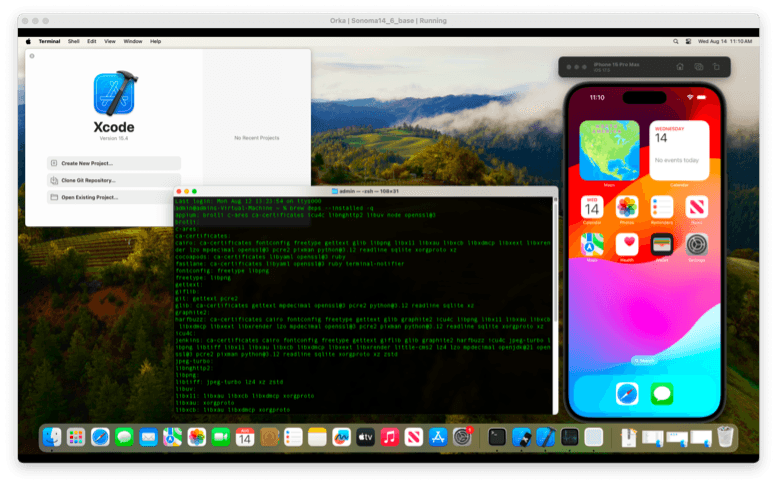This screenshot has height=488, width=782.
Task: Click the Terminal window title admin — zsh
Action: pos(368,191)
